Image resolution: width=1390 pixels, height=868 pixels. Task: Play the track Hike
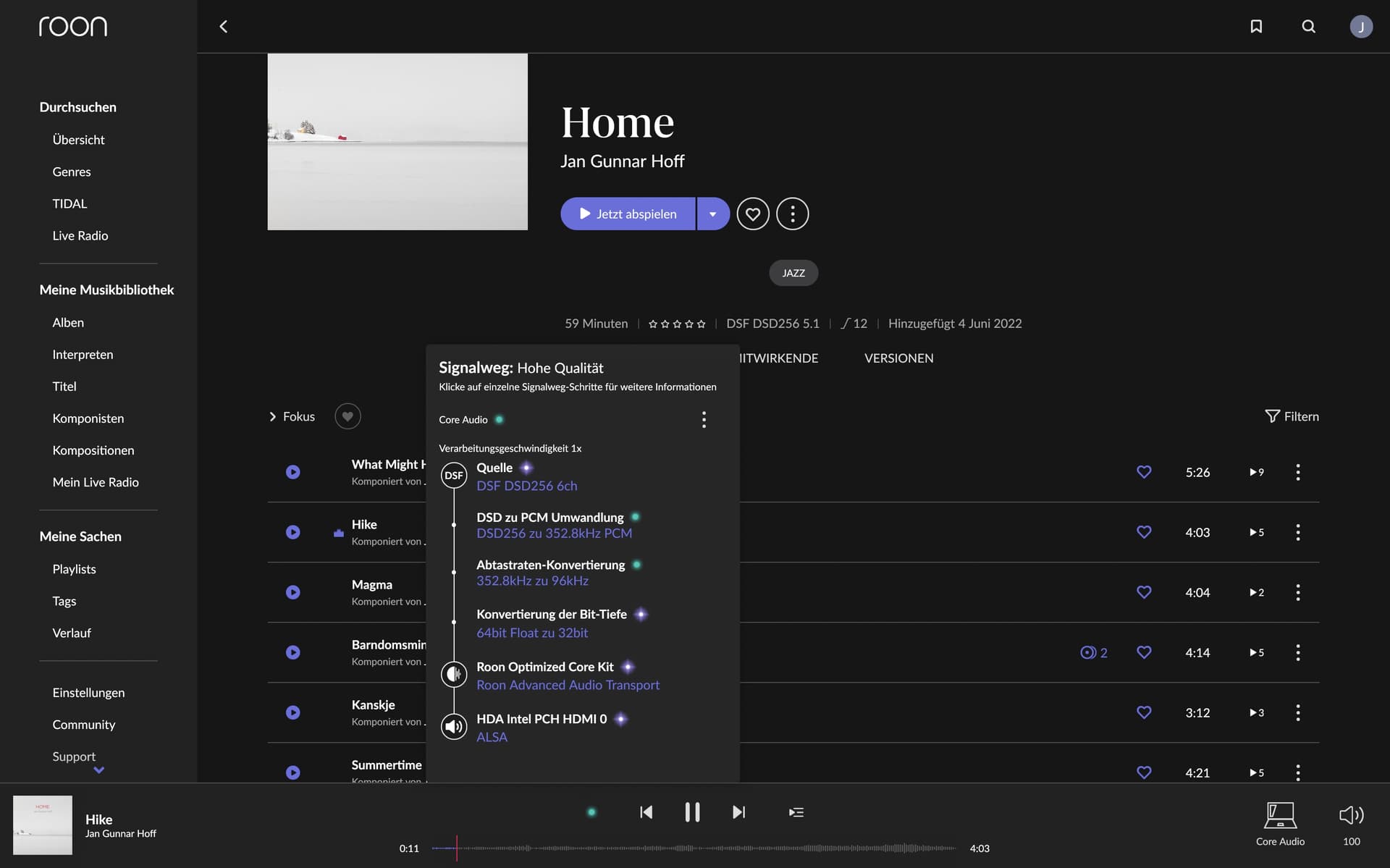click(x=292, y=532)
